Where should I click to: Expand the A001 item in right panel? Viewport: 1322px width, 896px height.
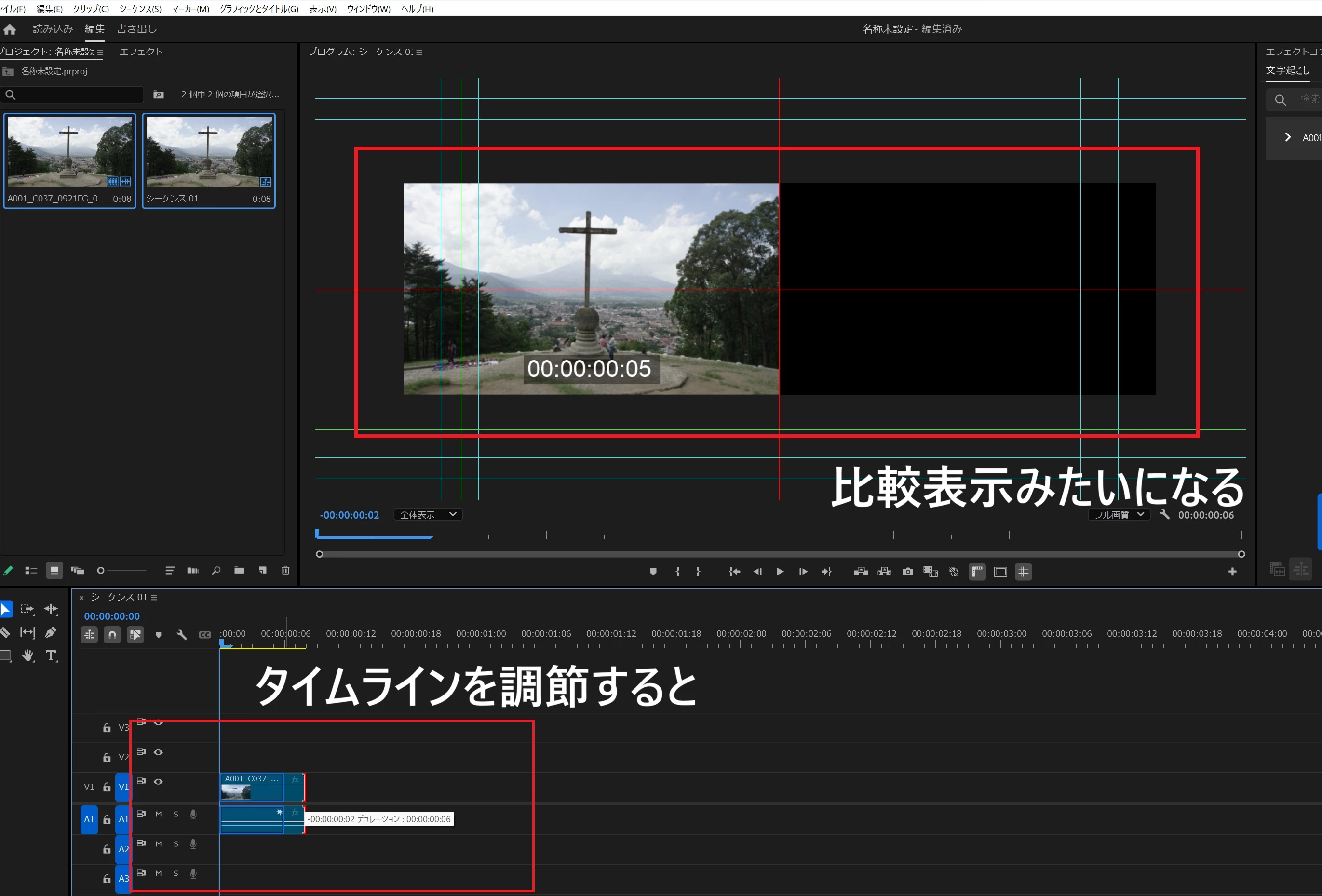[1288, 137]
